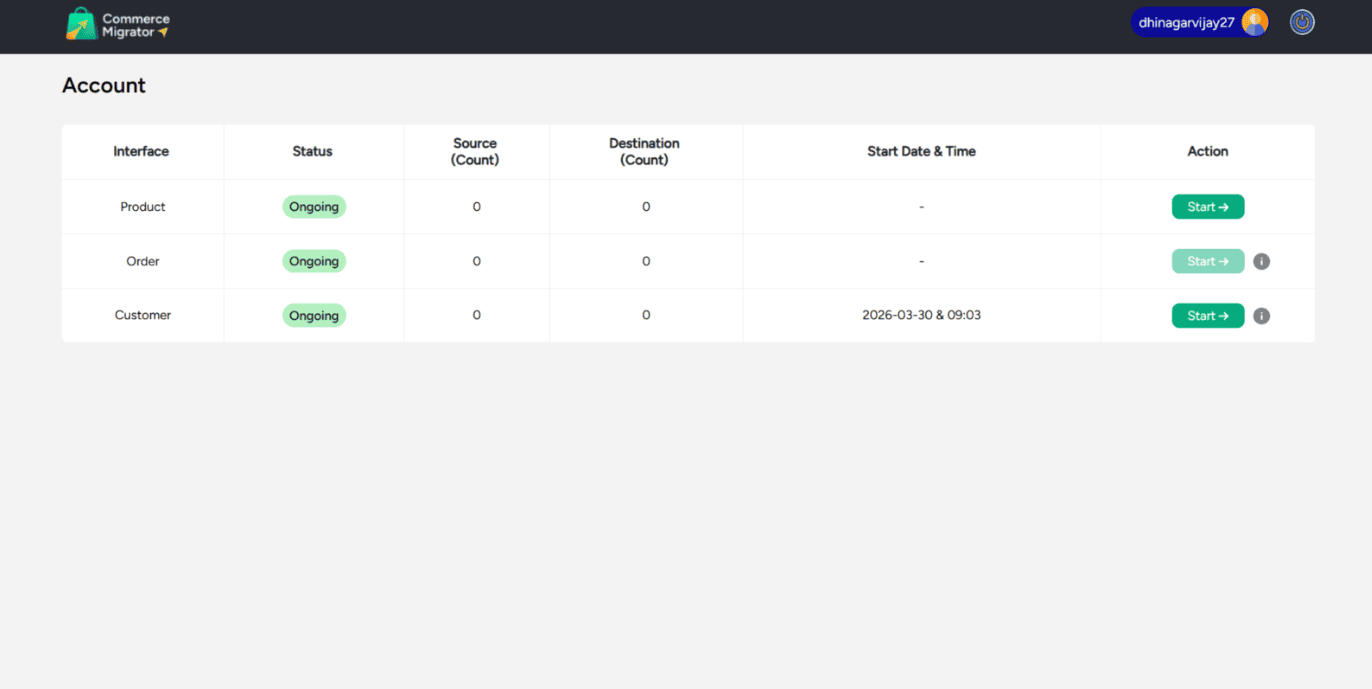Open the user avatar picture
The width and height of the screenshot is (1372, 689).
click(x=1254, y=22)
